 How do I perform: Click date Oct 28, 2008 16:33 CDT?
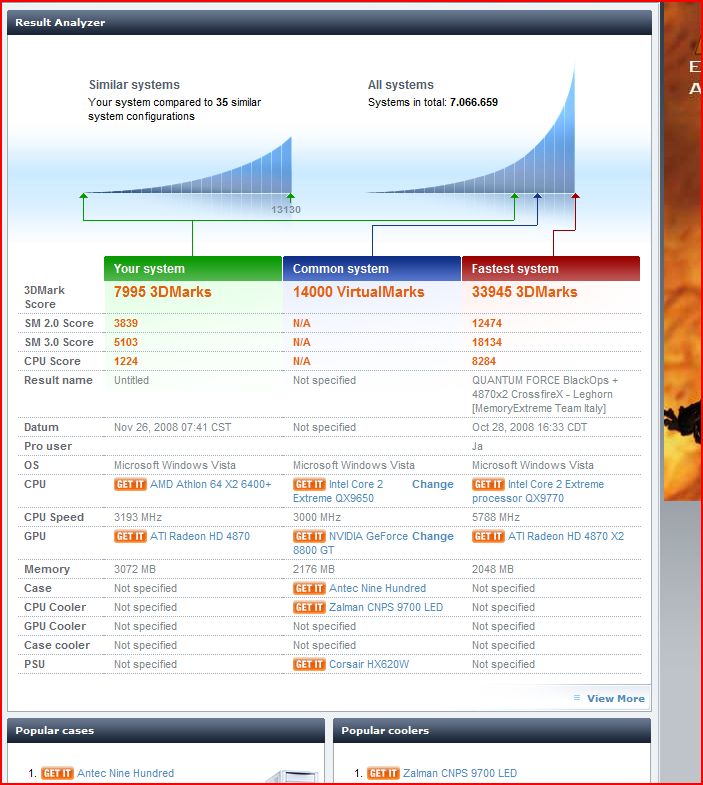(530, 427)
